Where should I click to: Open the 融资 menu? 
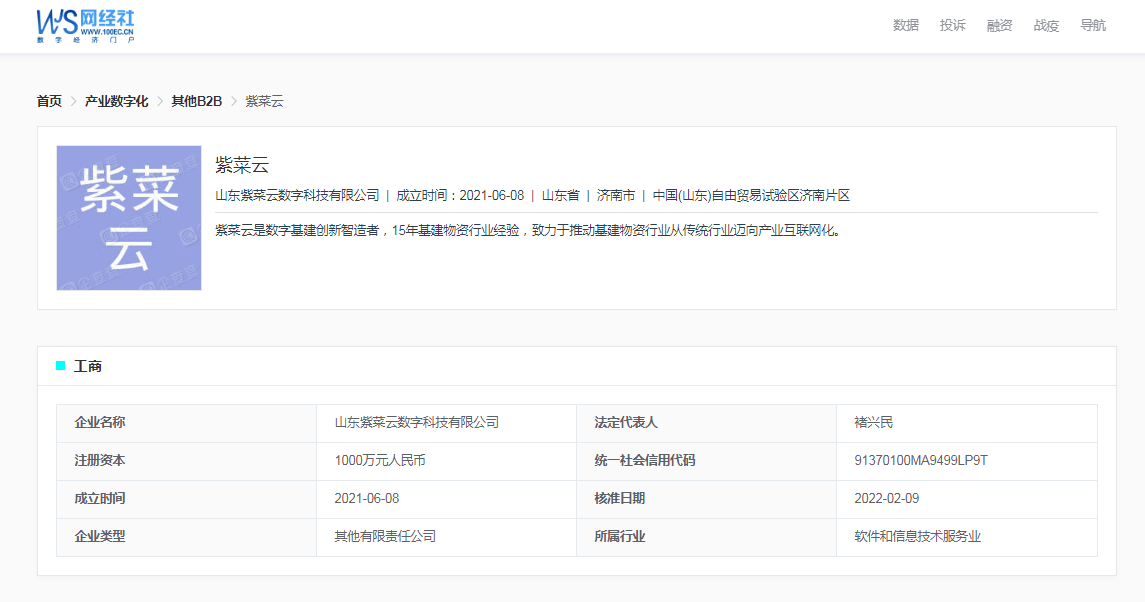pos(999,26)
